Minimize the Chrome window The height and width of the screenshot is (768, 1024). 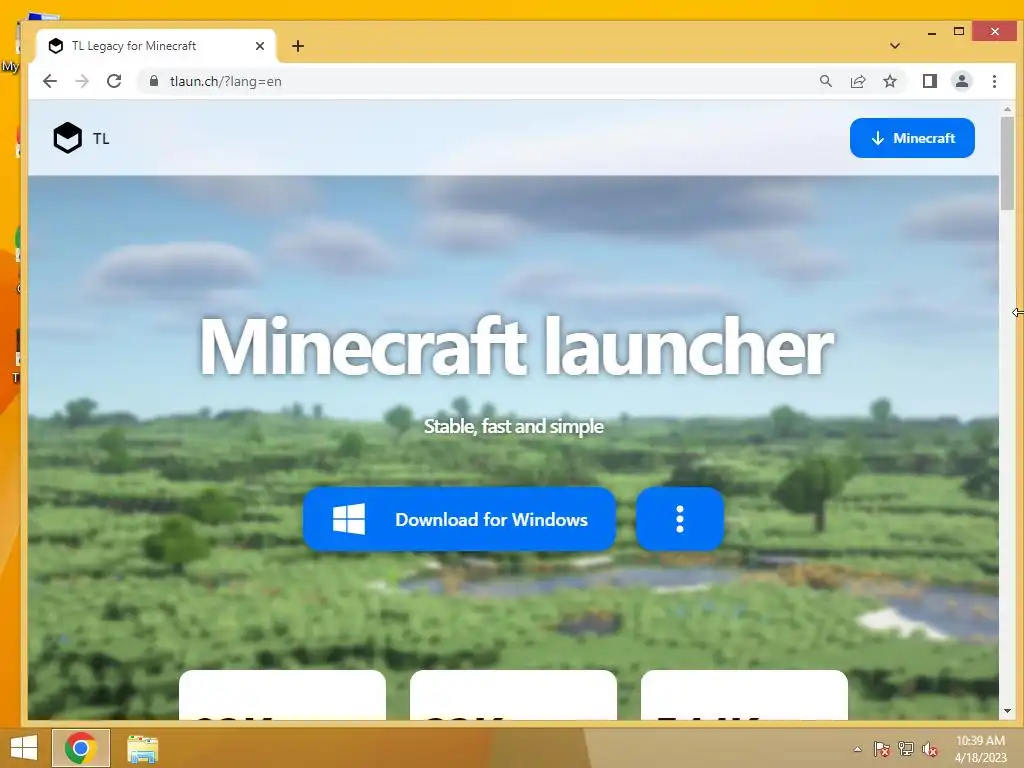point(932,32)
